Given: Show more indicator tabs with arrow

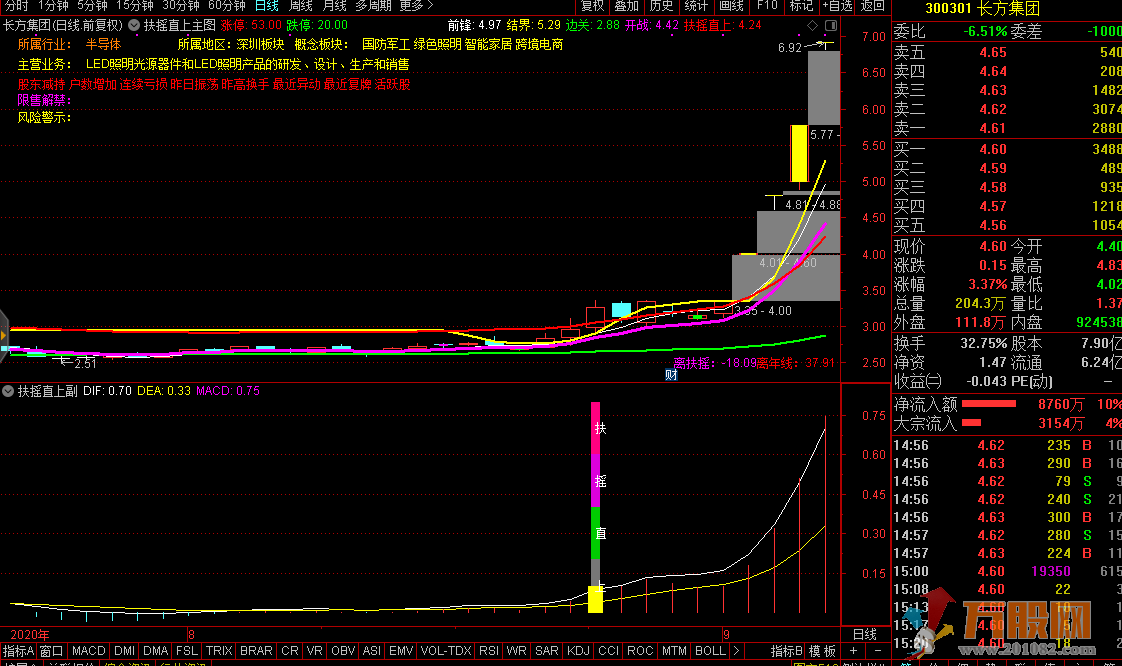Looking at the screenshot, I should 736,651.
